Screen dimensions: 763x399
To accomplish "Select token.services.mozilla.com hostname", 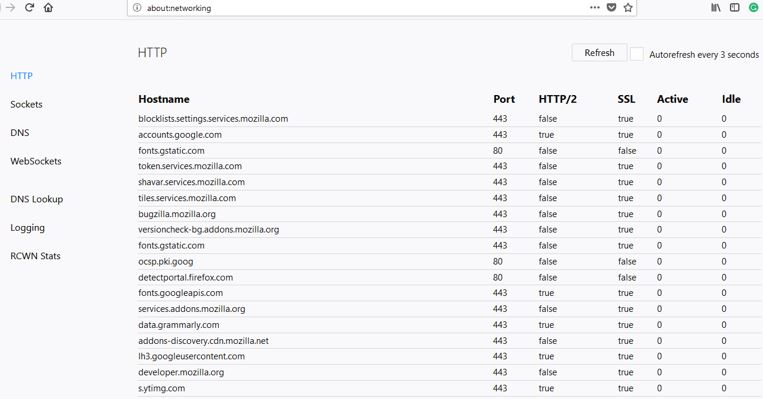I will [190, 166].
